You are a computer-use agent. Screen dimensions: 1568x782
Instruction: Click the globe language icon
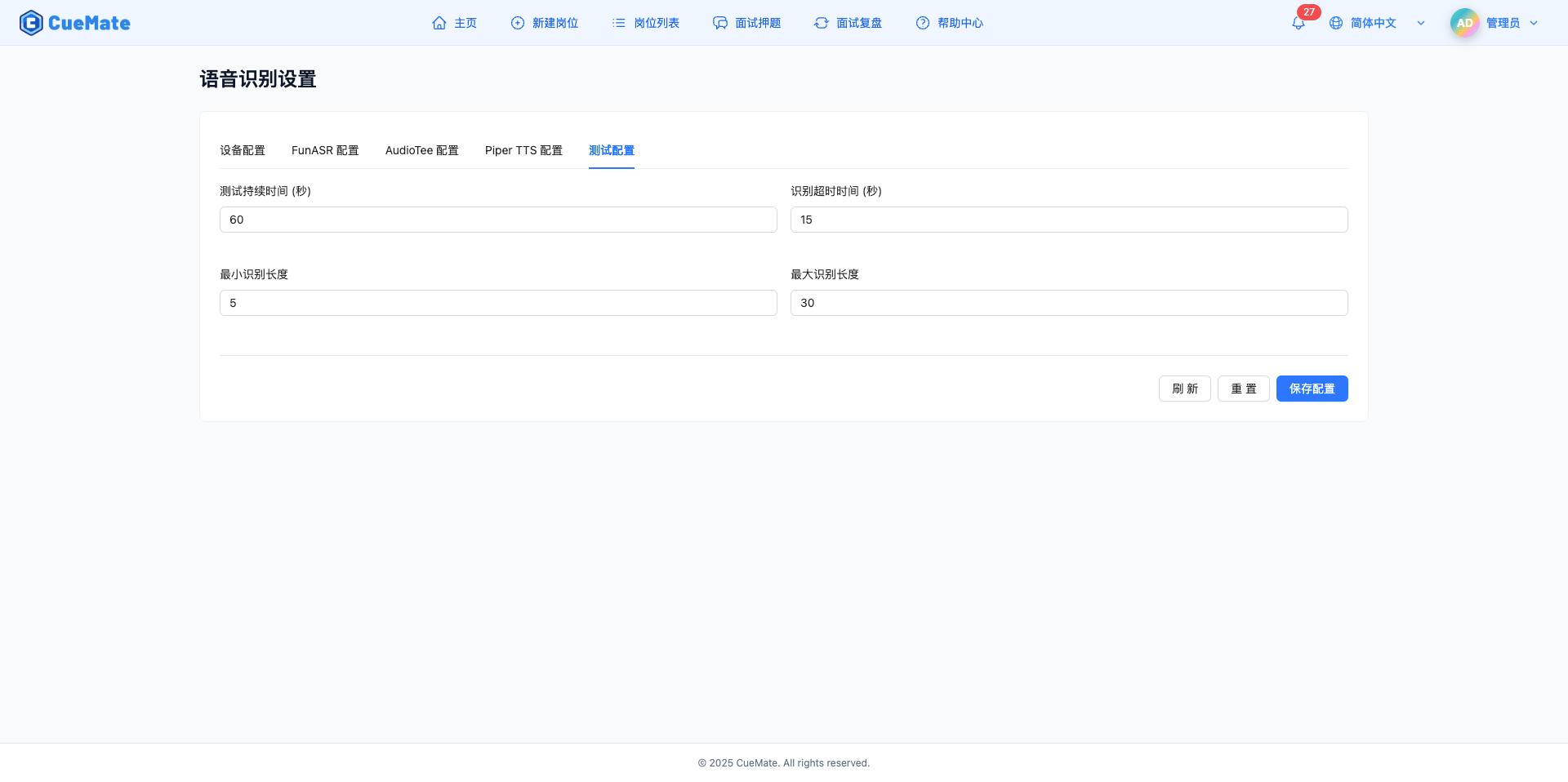[1336, 23]
